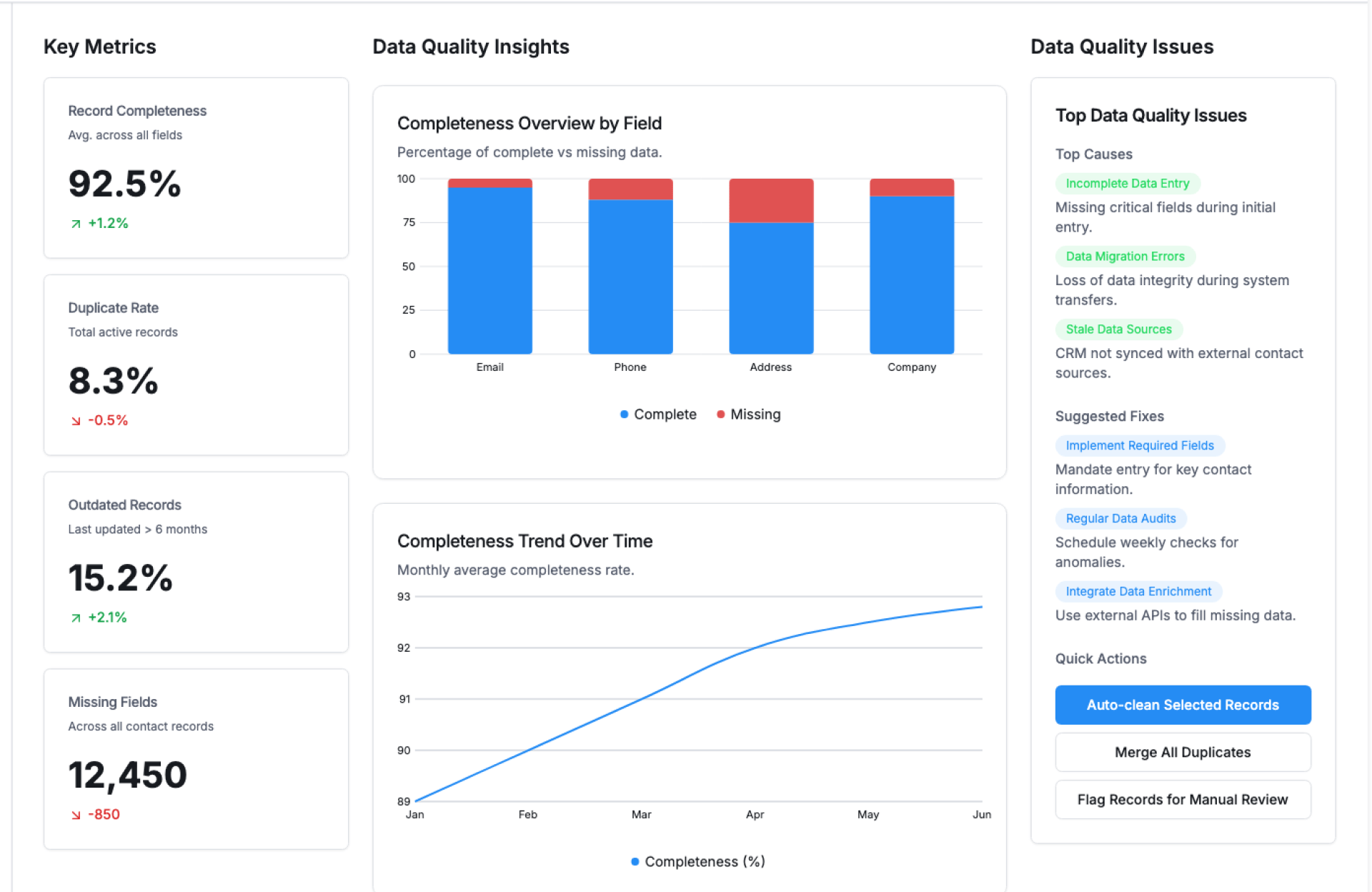Click the Jun endpoint on the trend line

pos(981,607)
